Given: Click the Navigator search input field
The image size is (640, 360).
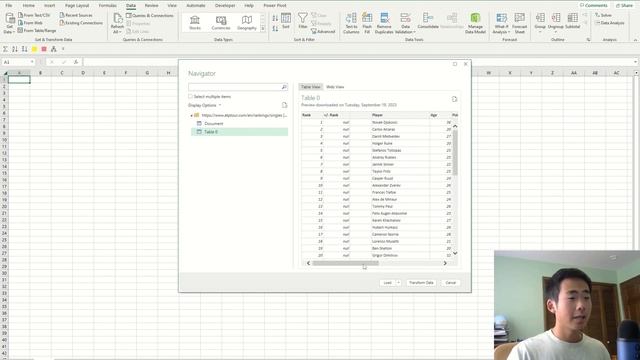Looking at the screenshot, I should click(235, 87).
